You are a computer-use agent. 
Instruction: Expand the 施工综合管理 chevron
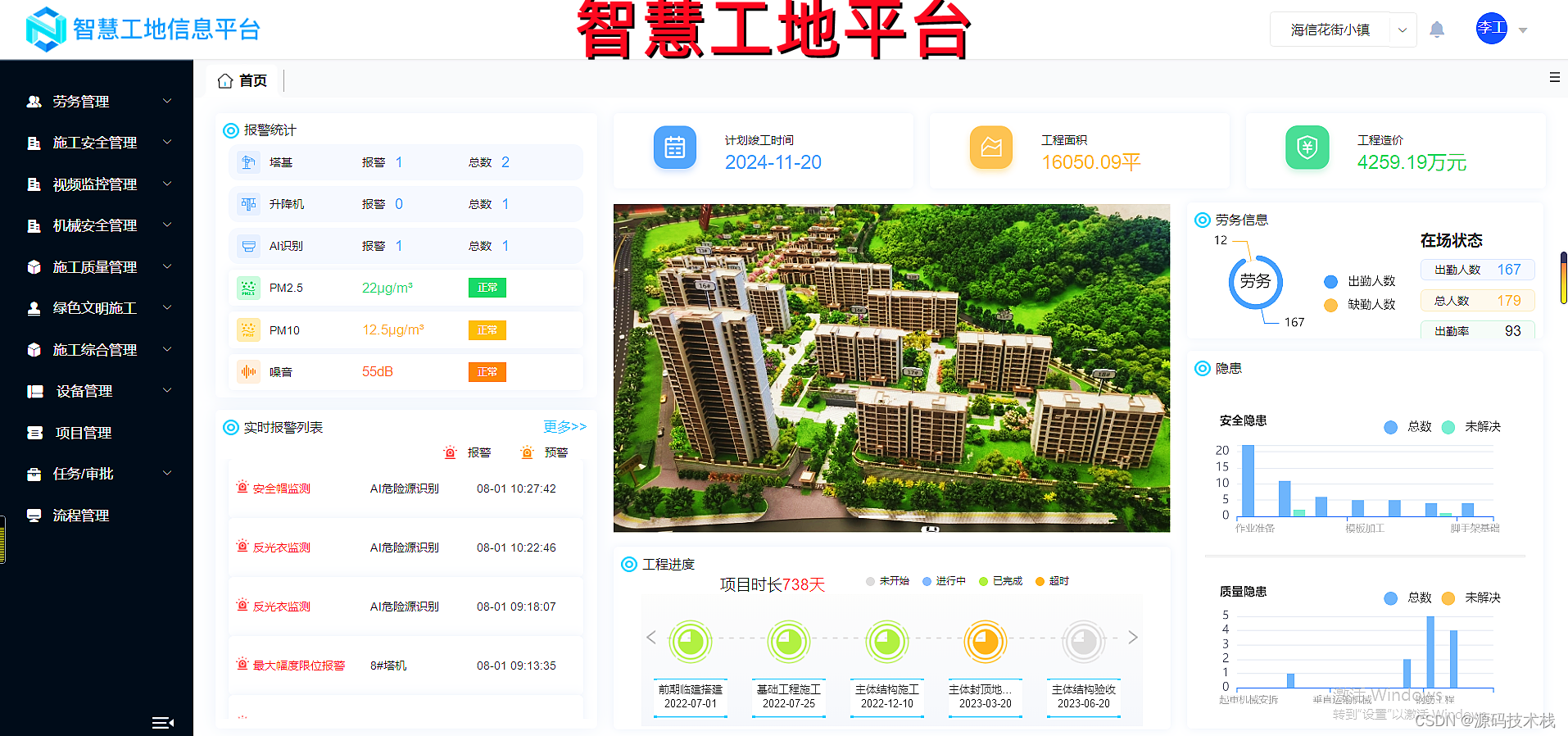167,349
